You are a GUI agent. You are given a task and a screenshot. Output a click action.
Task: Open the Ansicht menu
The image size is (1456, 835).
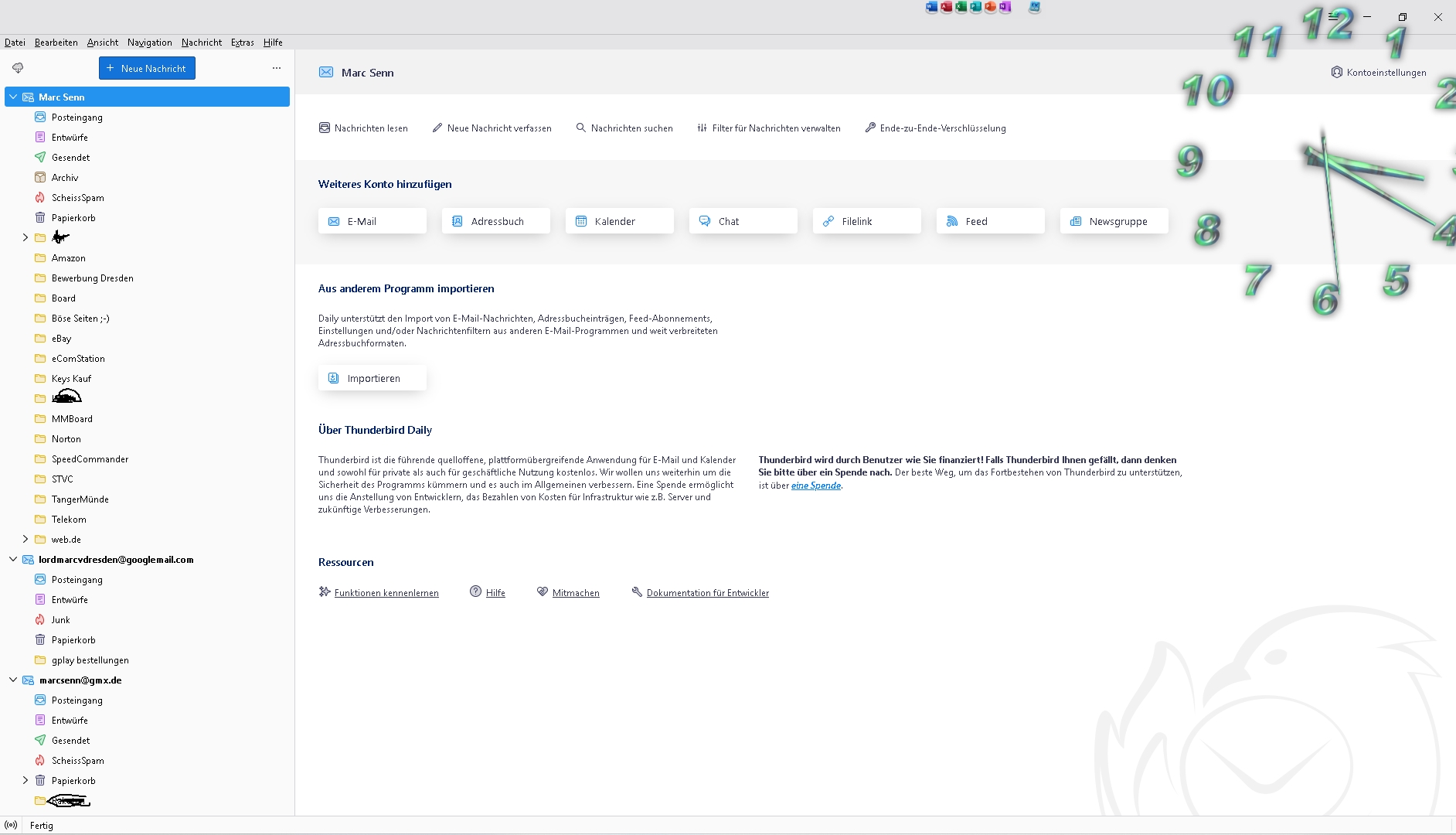point(103,43)
